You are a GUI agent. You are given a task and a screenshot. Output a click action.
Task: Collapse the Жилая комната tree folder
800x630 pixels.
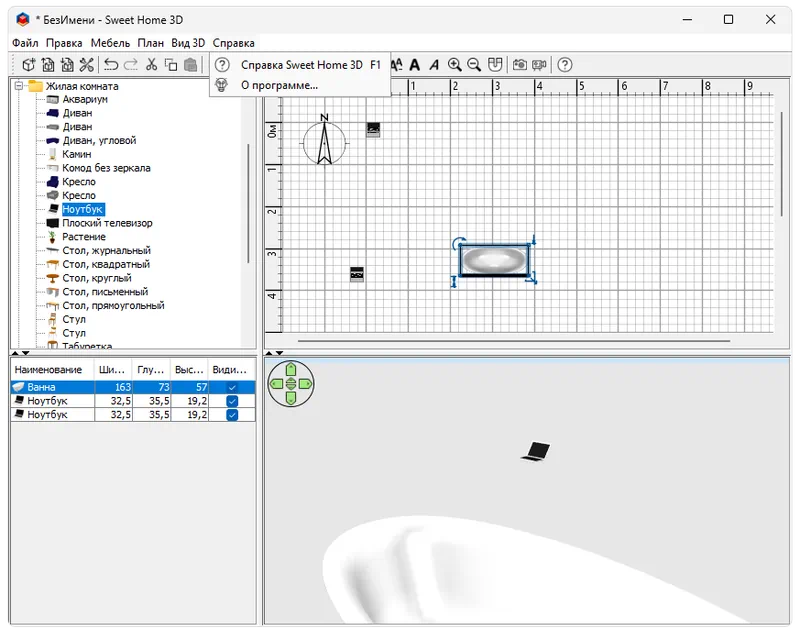click(x=19, y=85)
